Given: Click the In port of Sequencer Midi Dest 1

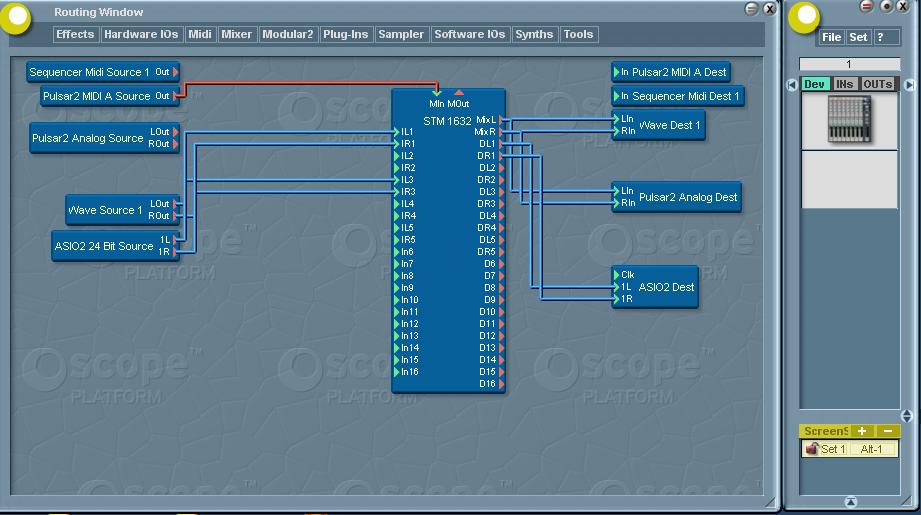Looking at the screenshot, I should (616, 96).
